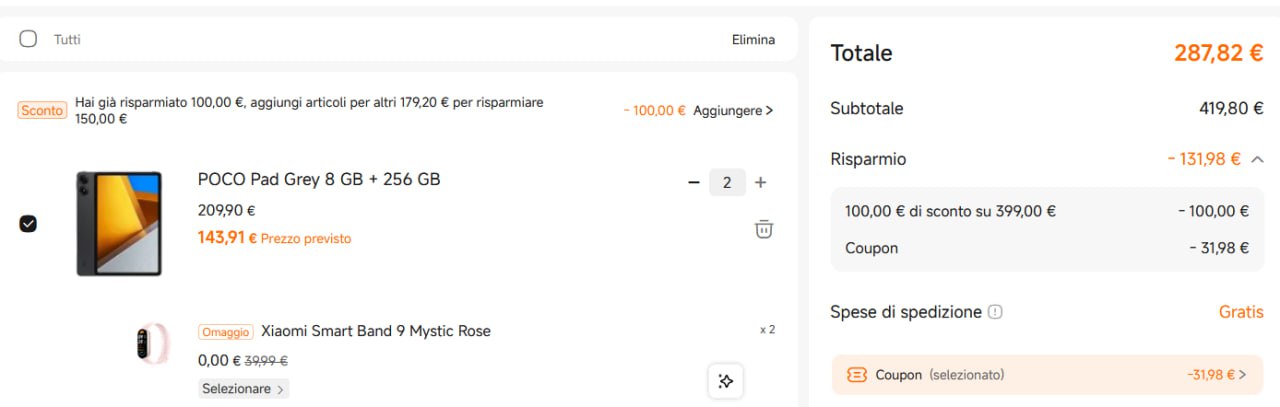Image resolution: width=1280 pixels, height=407 pixels.
Task: Uncheck the POCO Pad item checkbox
Action: (28, 223)
